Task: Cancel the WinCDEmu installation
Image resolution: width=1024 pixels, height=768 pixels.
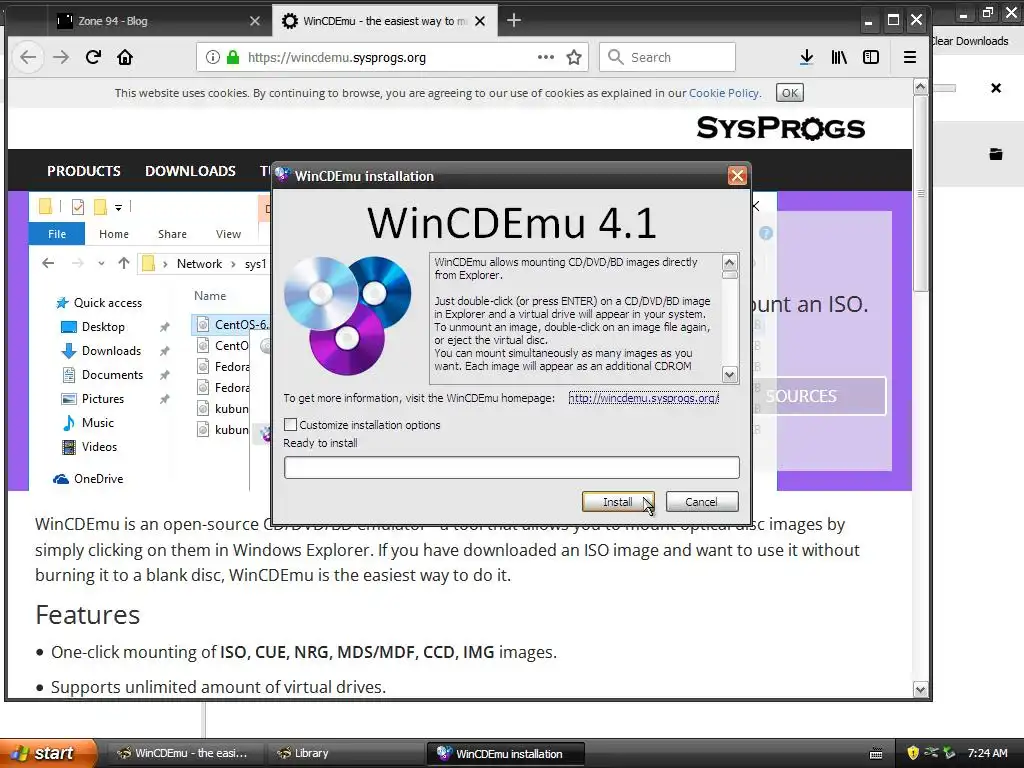Action: click(x=702, y=502)
